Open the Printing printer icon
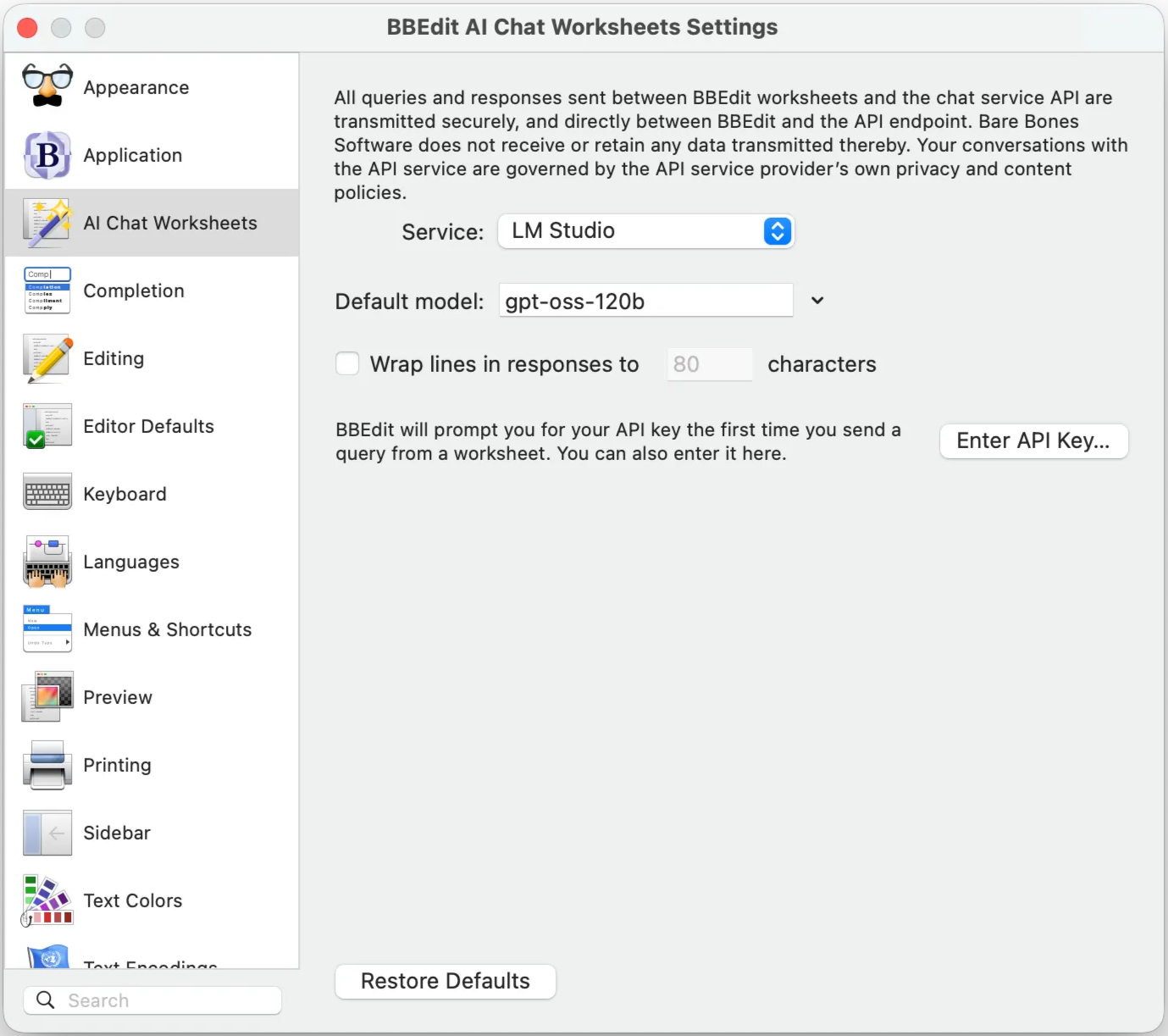 pyautogui.click(x=47, y=765)
